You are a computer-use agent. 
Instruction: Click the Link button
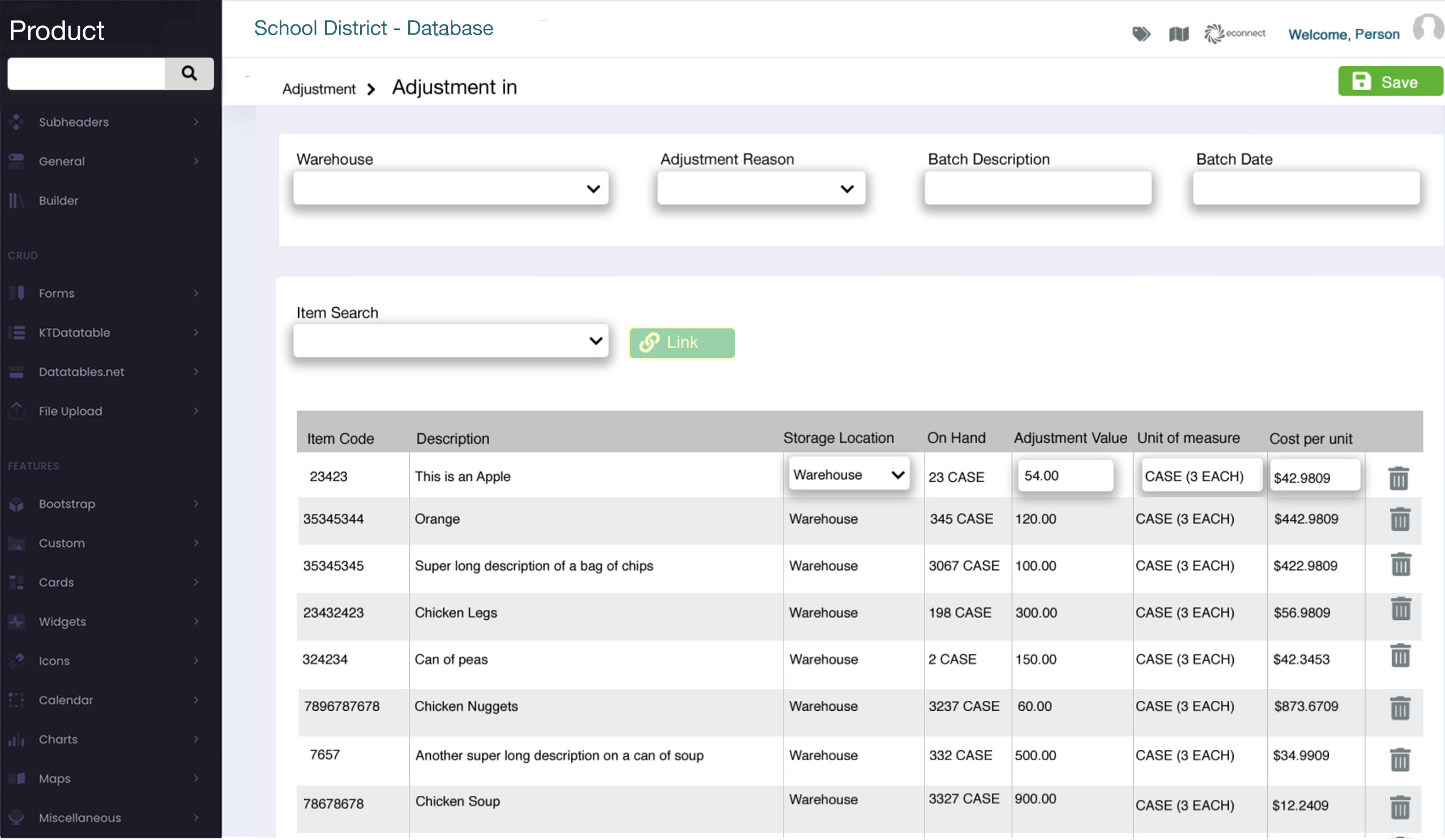(681, 343)
